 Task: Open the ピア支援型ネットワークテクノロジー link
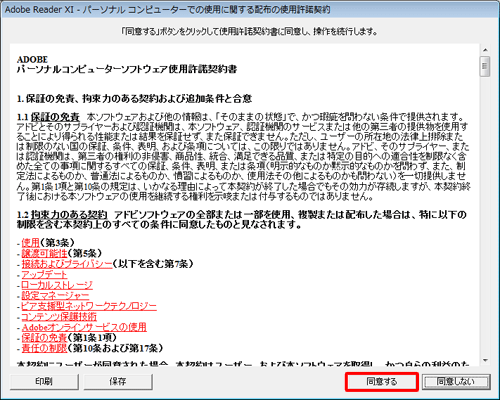pos(89,306)
